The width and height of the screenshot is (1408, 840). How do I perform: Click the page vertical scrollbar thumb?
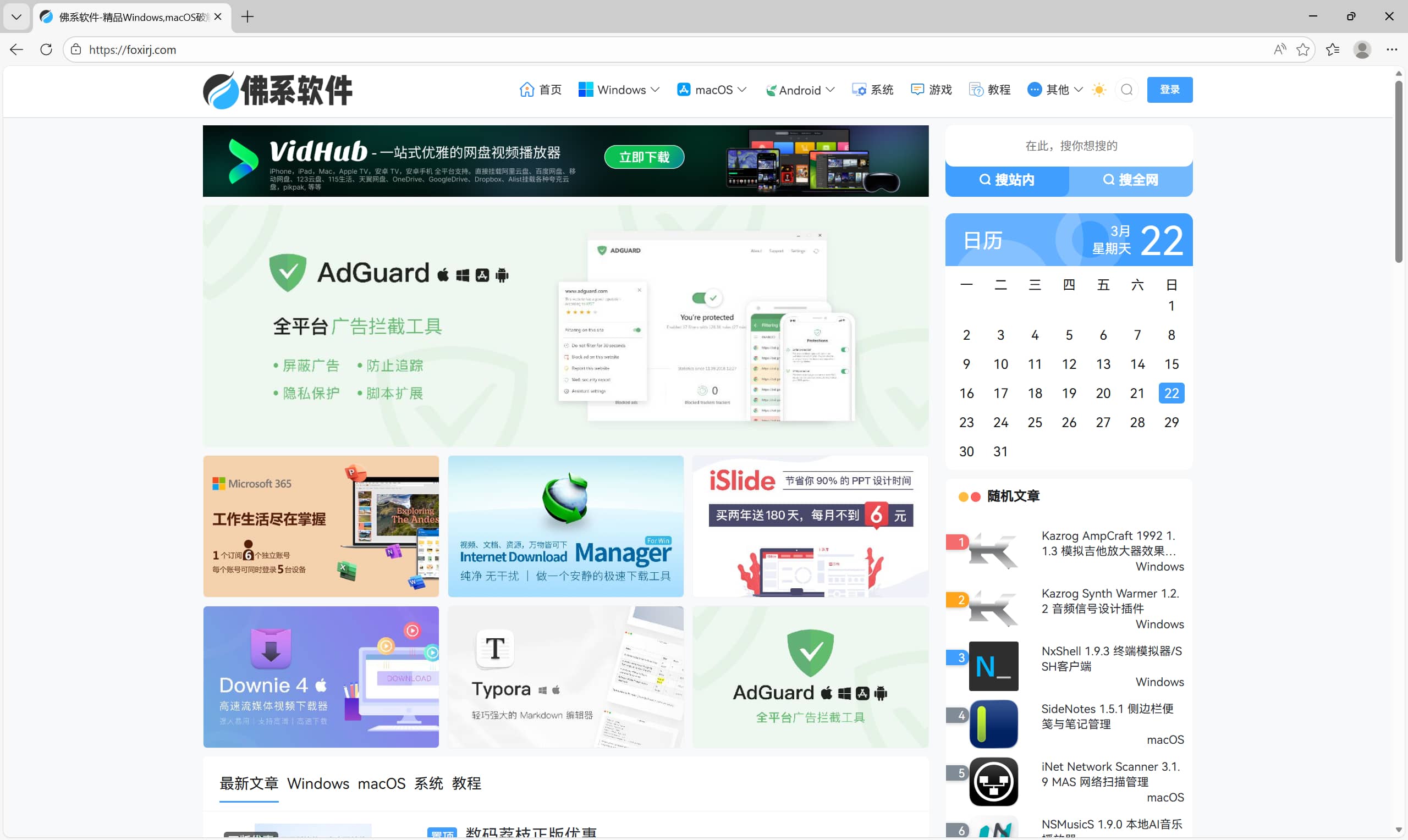coord(1399,172)
